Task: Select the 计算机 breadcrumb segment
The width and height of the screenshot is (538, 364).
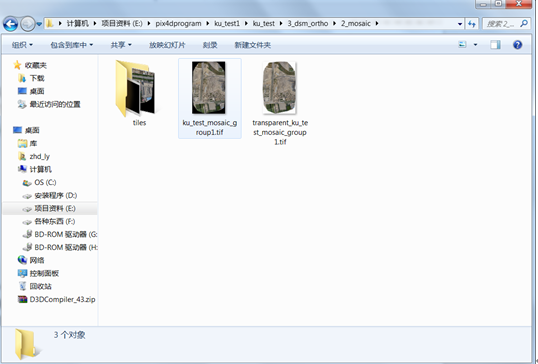Action: pyautogui.click(x=77, y=23)
